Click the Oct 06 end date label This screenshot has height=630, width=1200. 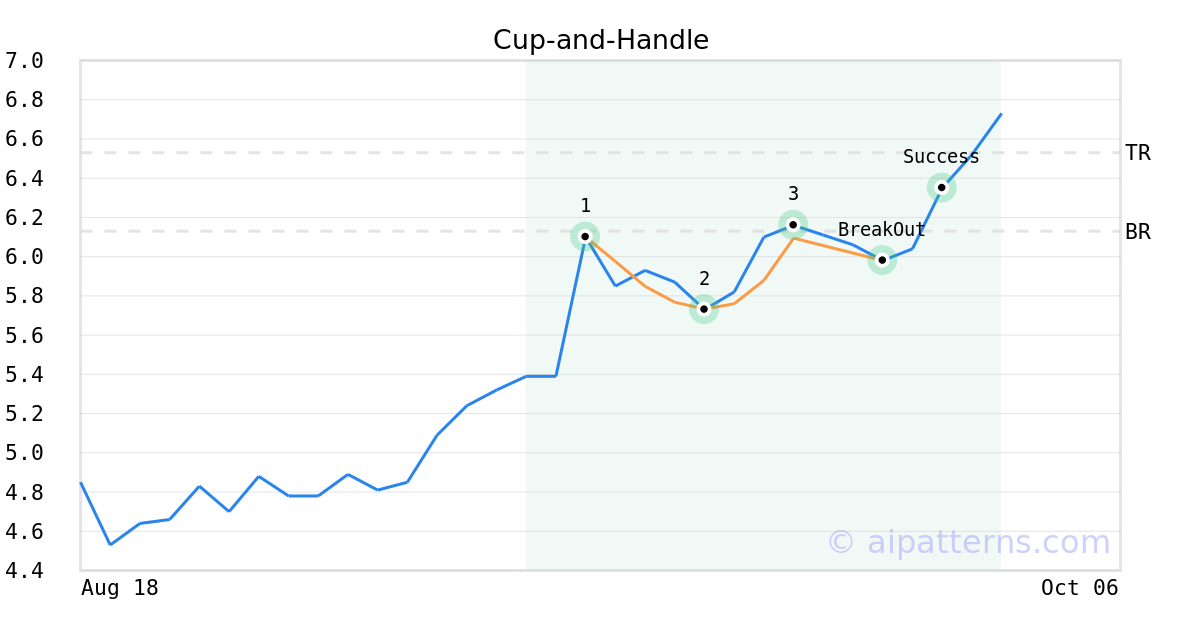[1079, 588]
